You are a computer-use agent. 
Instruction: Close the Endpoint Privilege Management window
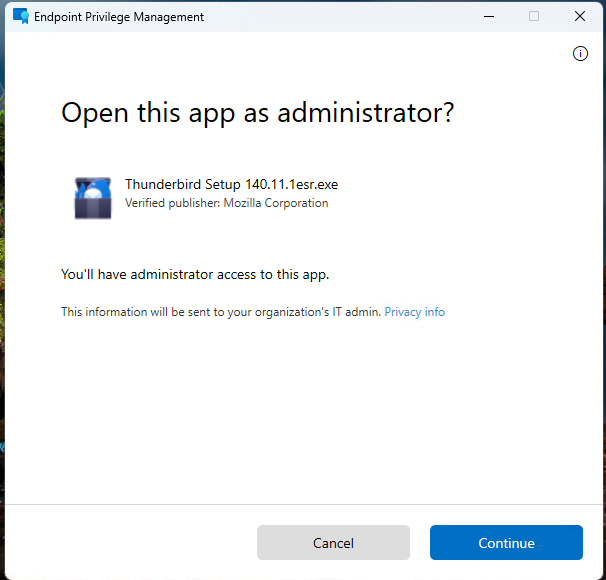coord(580,16)
